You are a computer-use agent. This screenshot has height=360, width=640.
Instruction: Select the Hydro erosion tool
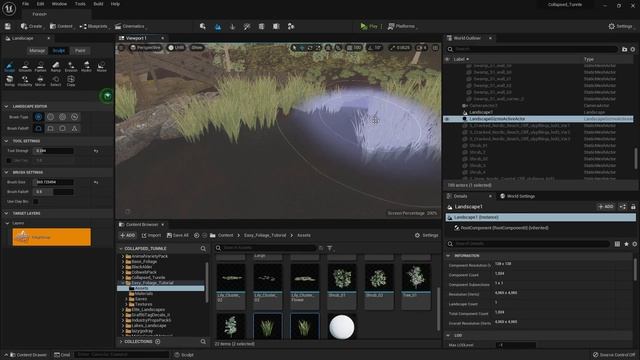click(x=86, y=67)
